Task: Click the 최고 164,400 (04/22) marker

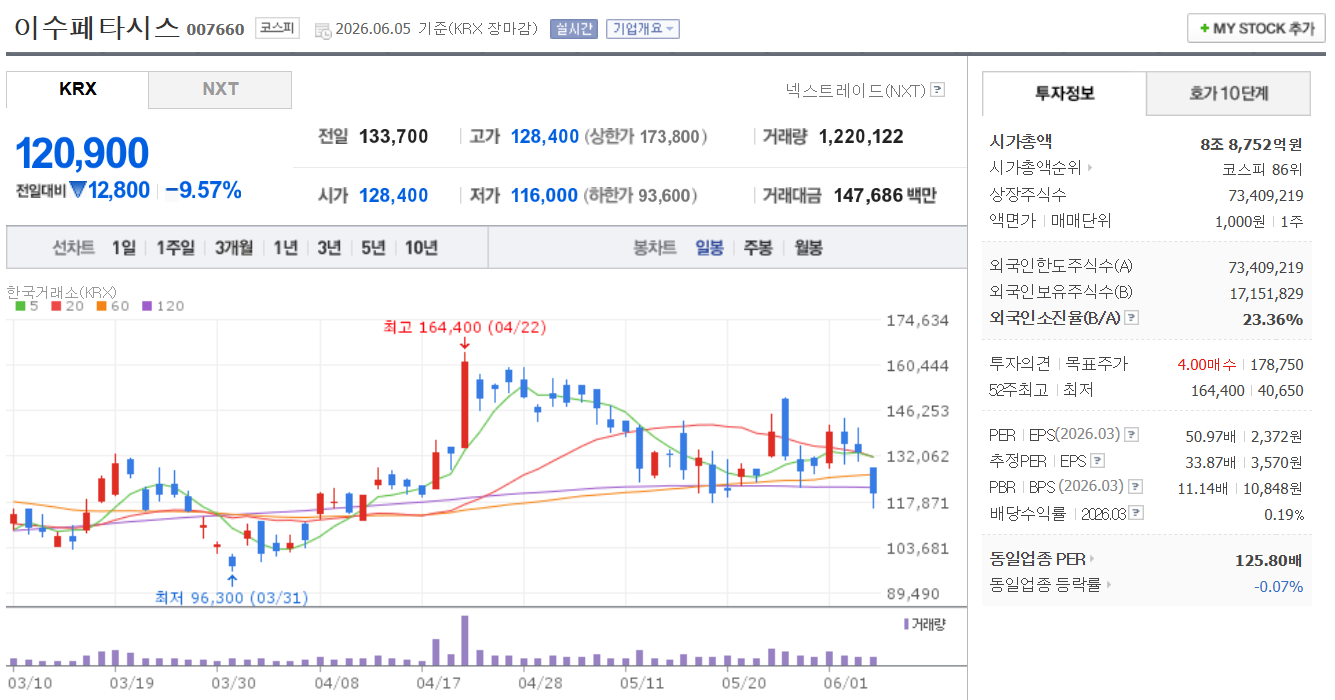Action: [x=464, y=327]
